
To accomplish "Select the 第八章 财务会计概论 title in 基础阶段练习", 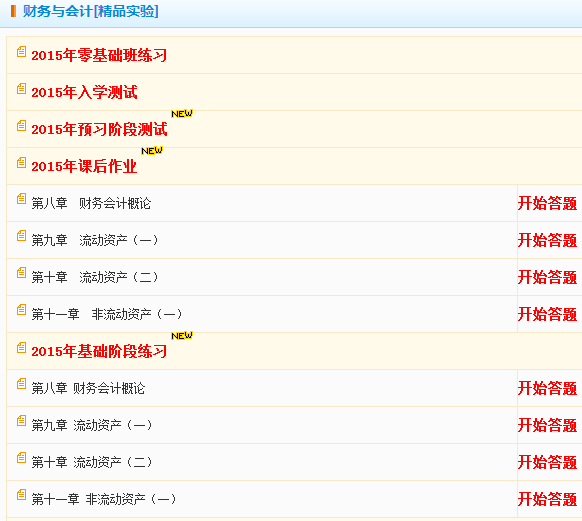I will pyautogui.click(x=88, y=388).
